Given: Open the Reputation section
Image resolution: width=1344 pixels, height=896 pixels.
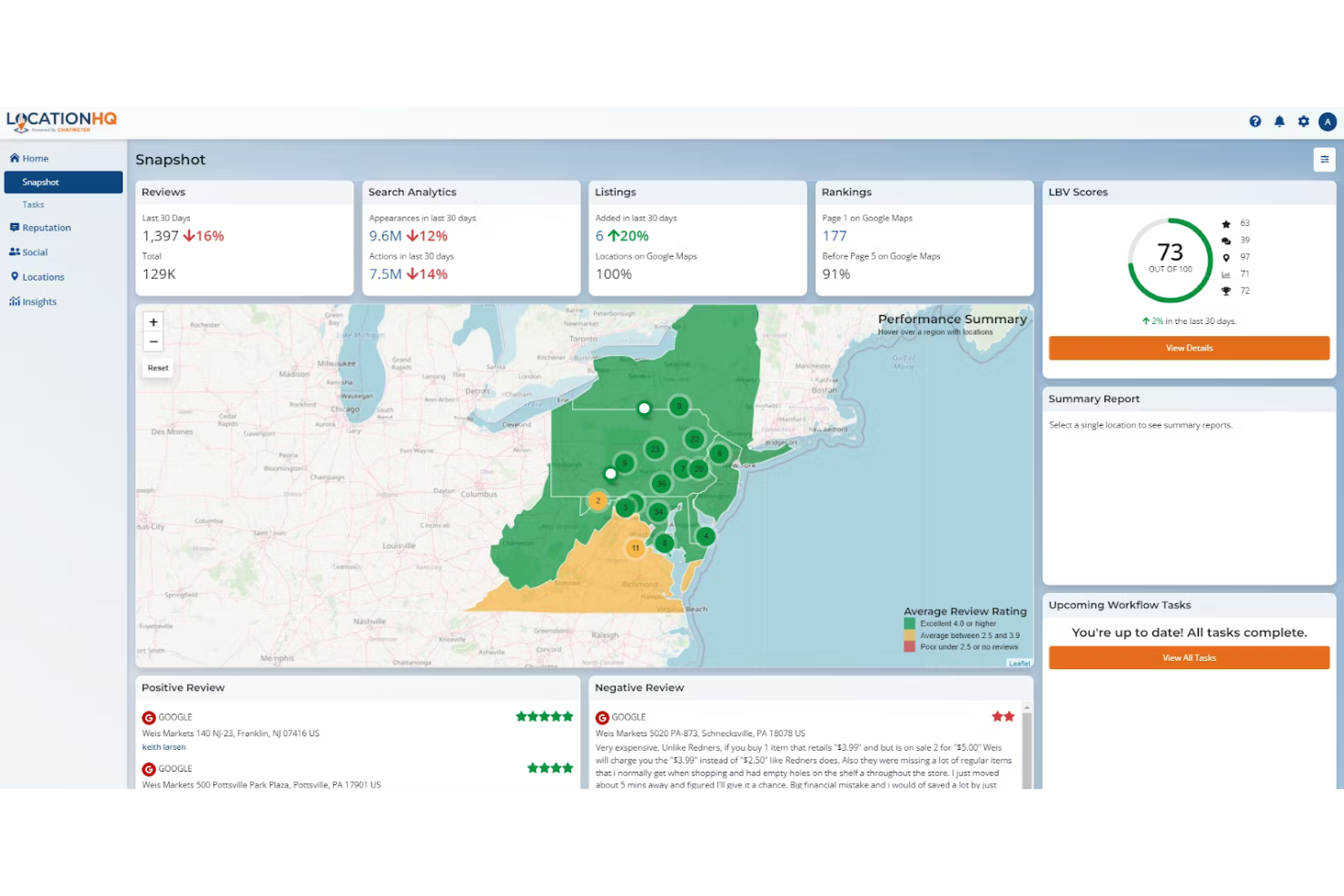Looking at the screenshot, I should coord(40,228).
